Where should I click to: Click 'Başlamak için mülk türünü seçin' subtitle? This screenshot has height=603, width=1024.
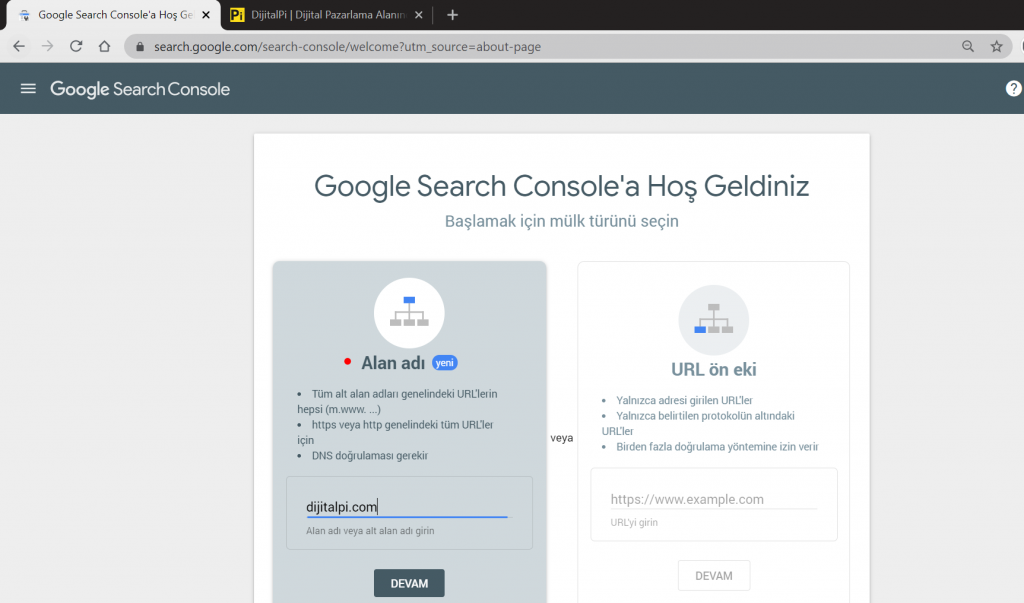click(562, 221)
